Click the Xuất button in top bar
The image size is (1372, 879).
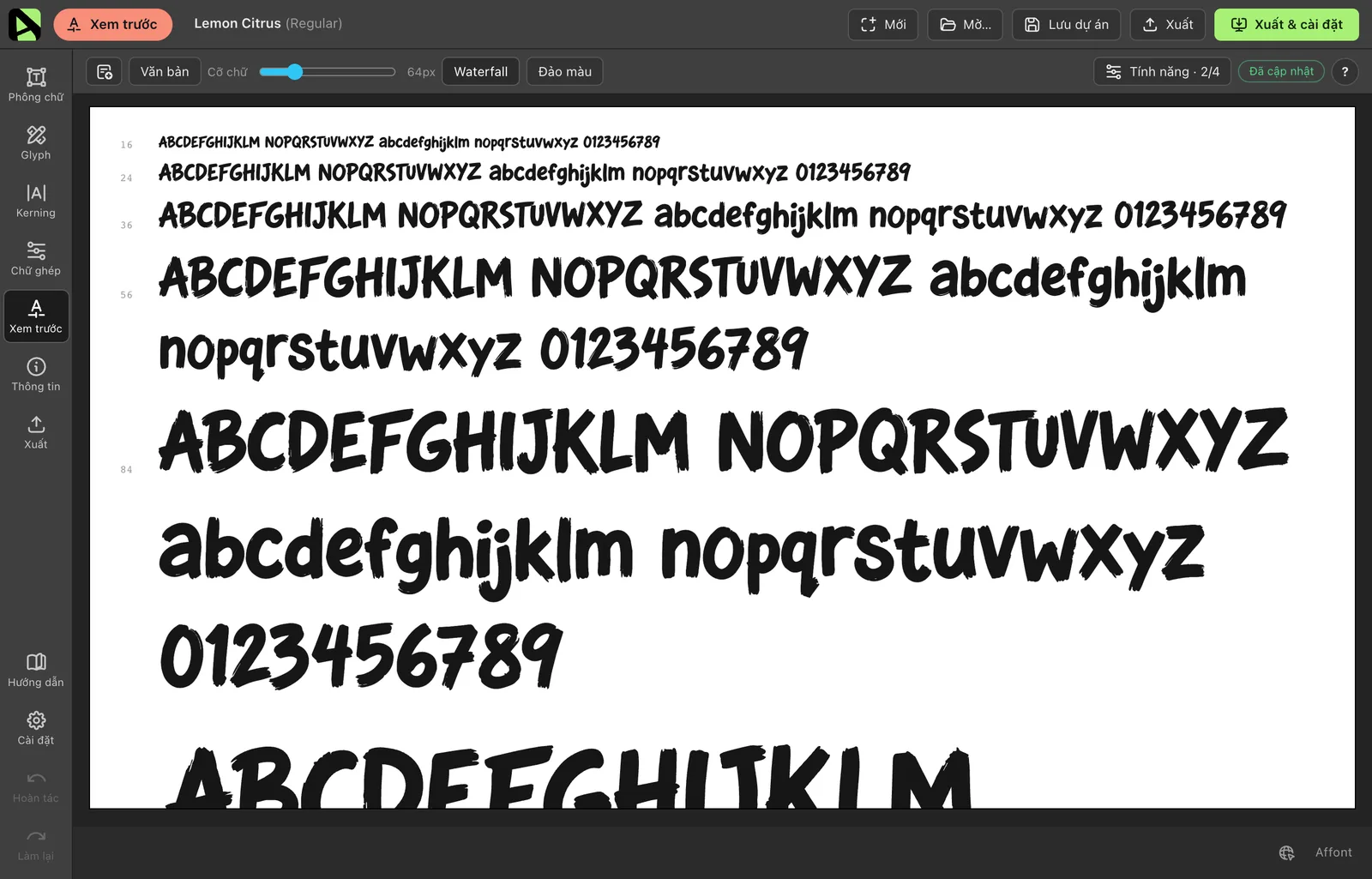click(1168, 24)
